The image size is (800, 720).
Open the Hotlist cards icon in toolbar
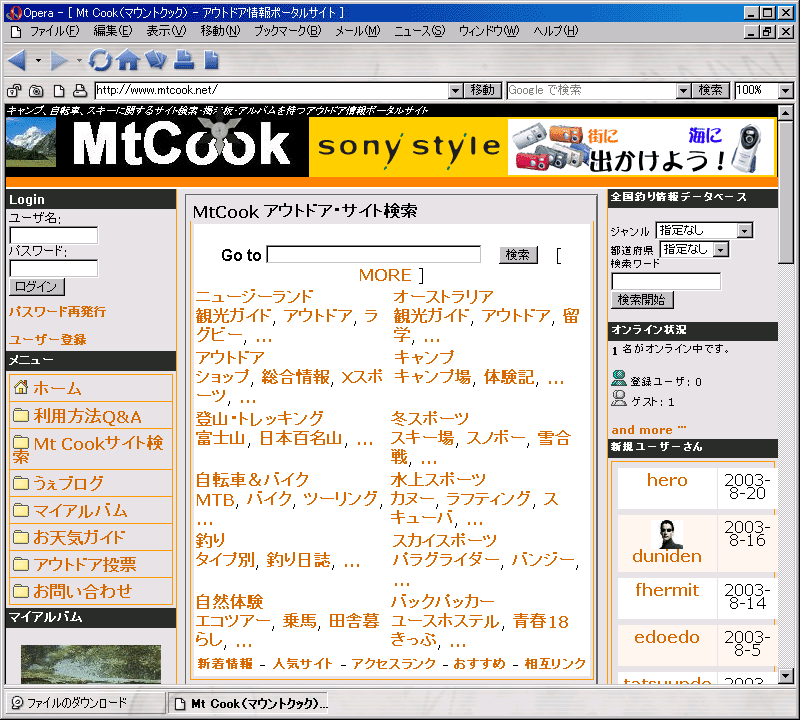click(x=156, y=60)
